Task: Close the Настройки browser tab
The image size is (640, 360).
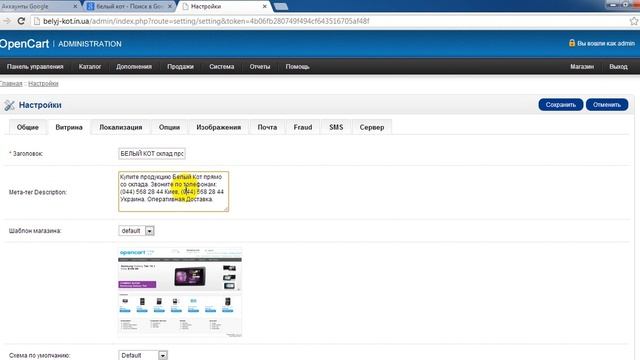Action: click(x=264, y=6)
